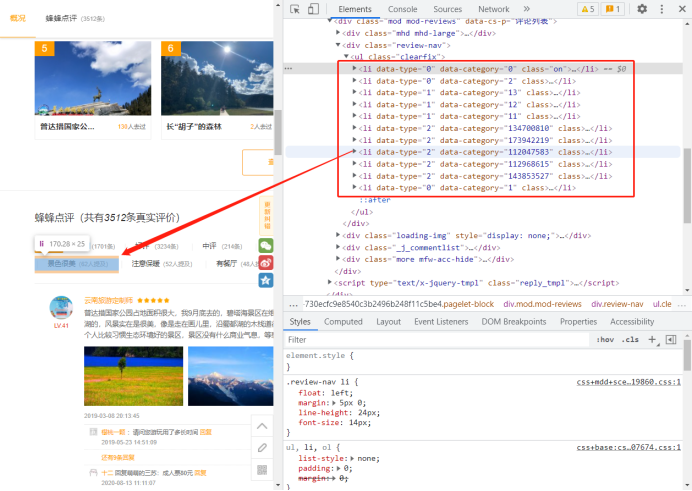Click breadcrumb div.review-nav
This screenshot has width=692, height=491.
(x=617, y=304)
